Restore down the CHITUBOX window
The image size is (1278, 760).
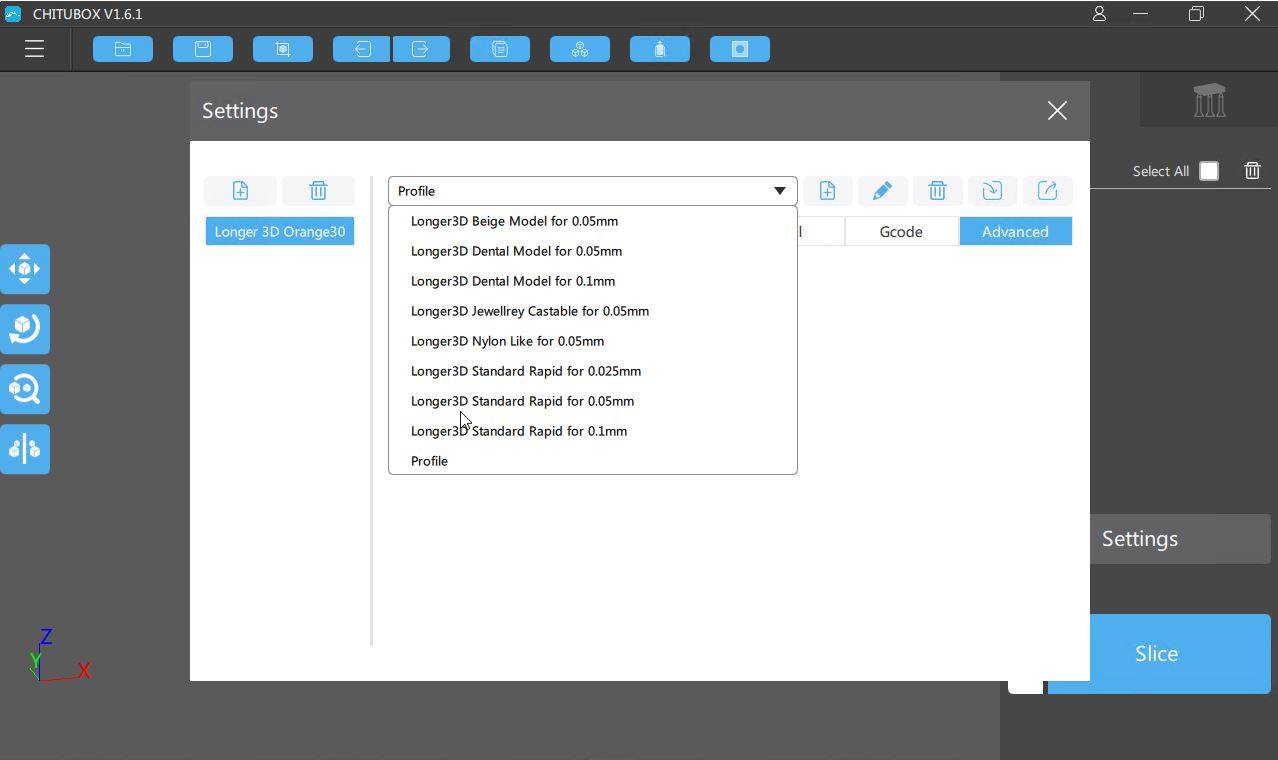point(1196,14)
